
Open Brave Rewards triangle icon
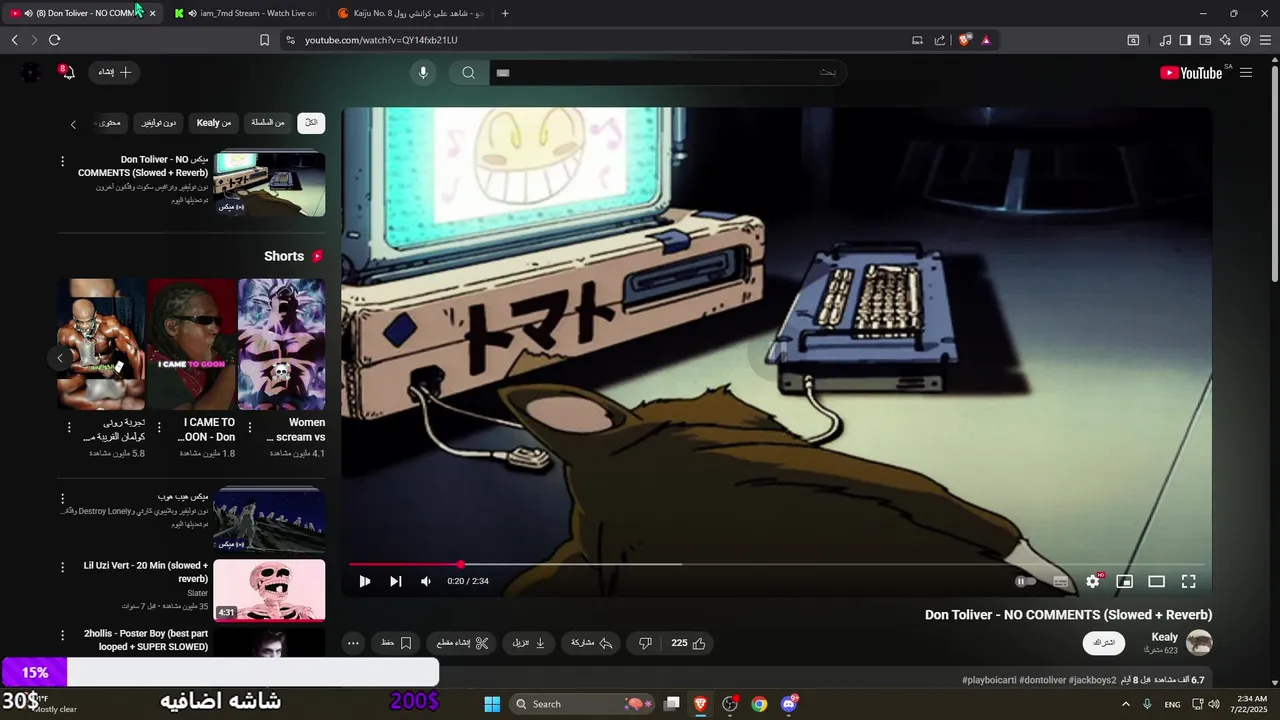(x=986, y=40)
